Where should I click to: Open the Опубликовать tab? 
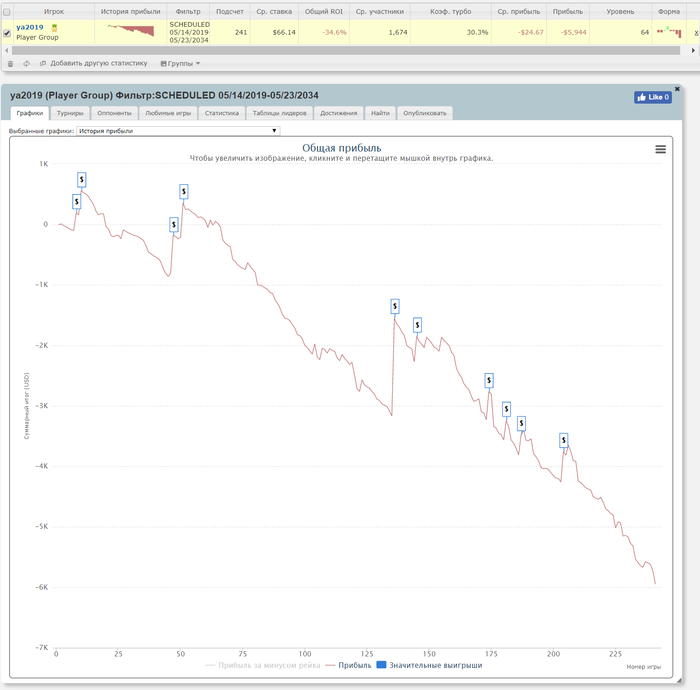(x=425, y=113)
